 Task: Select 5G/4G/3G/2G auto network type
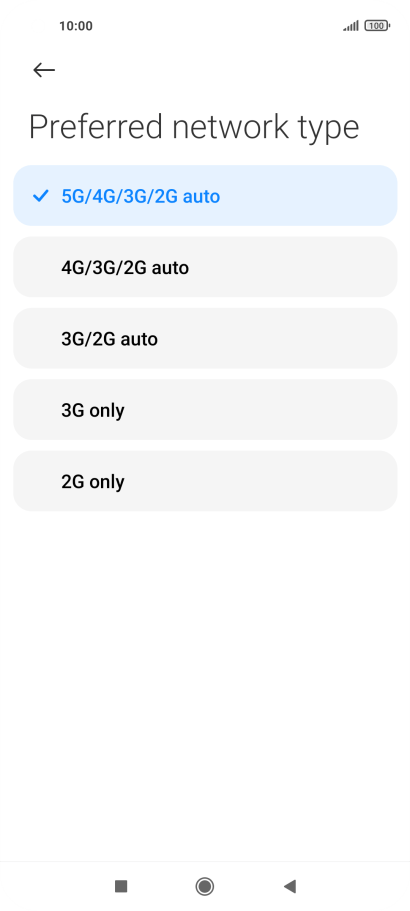click(205, 196)
